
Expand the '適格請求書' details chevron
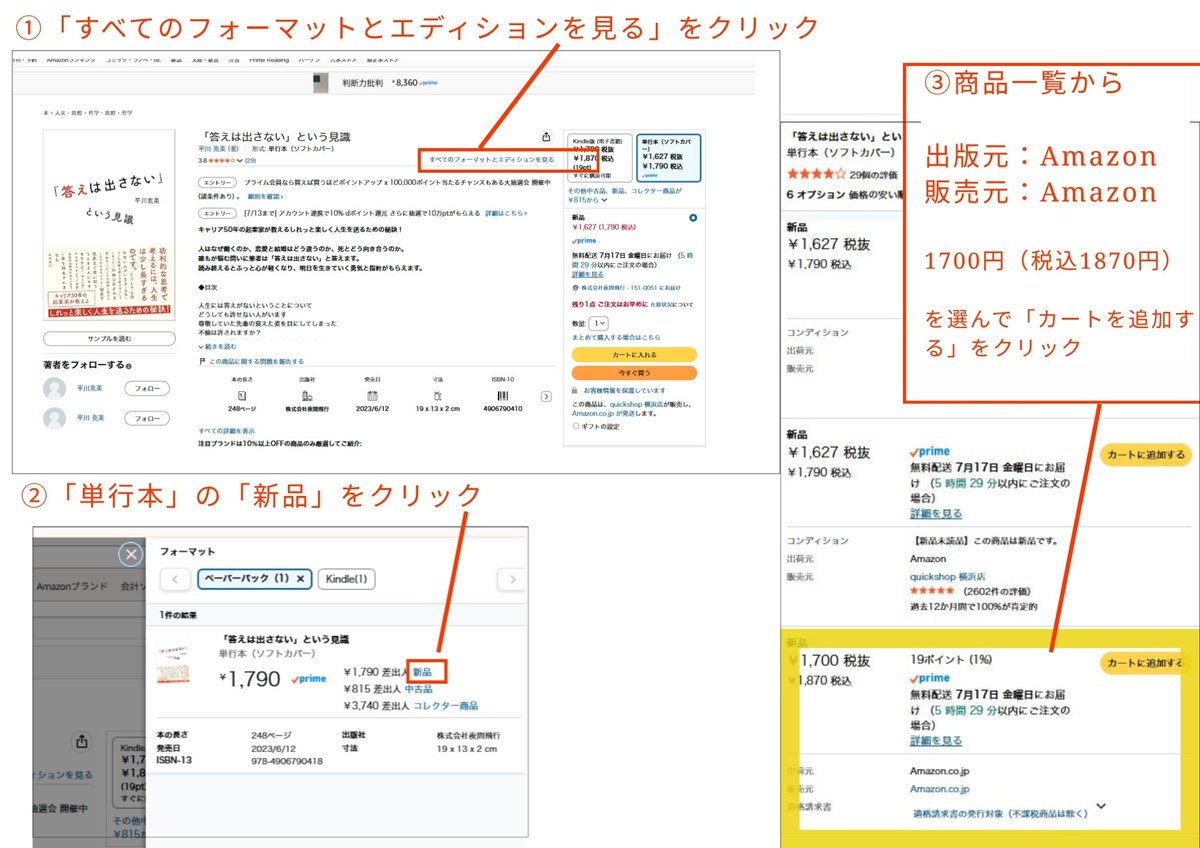tap(1101, 805)
